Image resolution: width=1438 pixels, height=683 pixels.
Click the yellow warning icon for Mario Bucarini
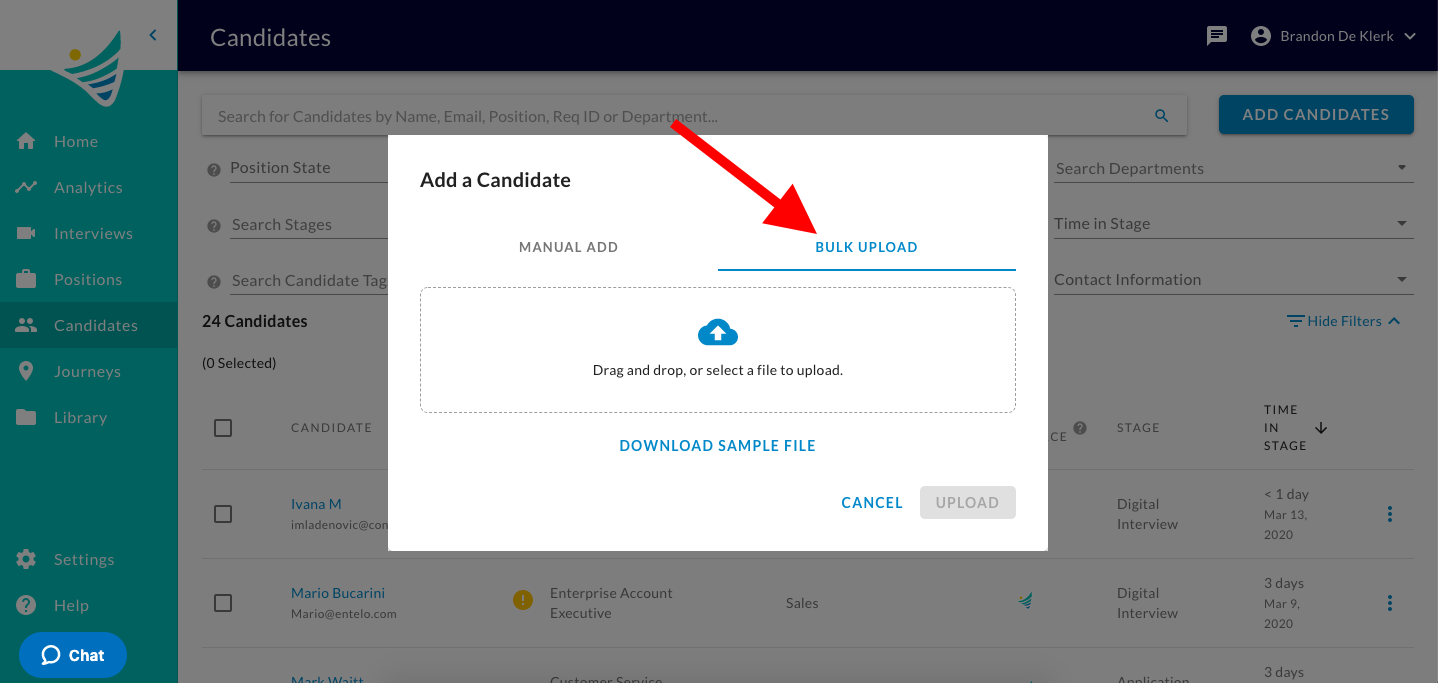click(522, 600)
